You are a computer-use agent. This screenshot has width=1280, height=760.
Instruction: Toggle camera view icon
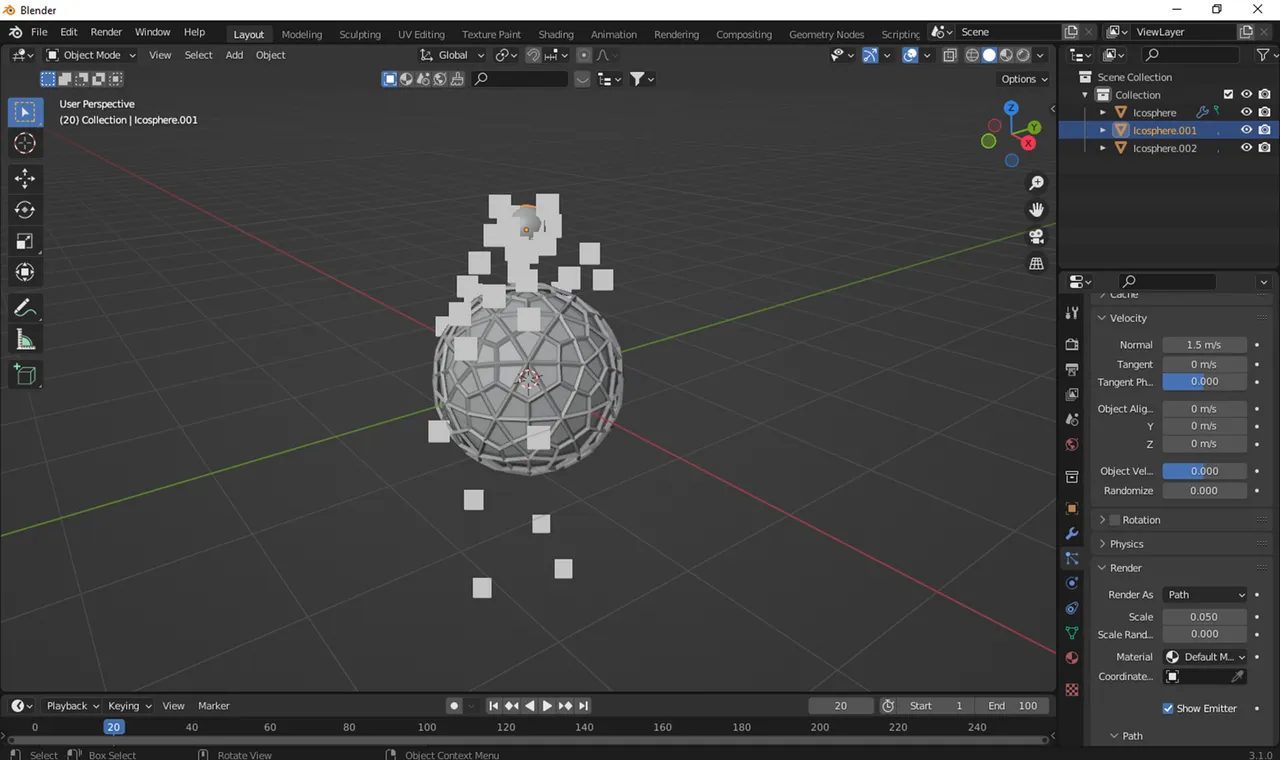[1037, 237]
